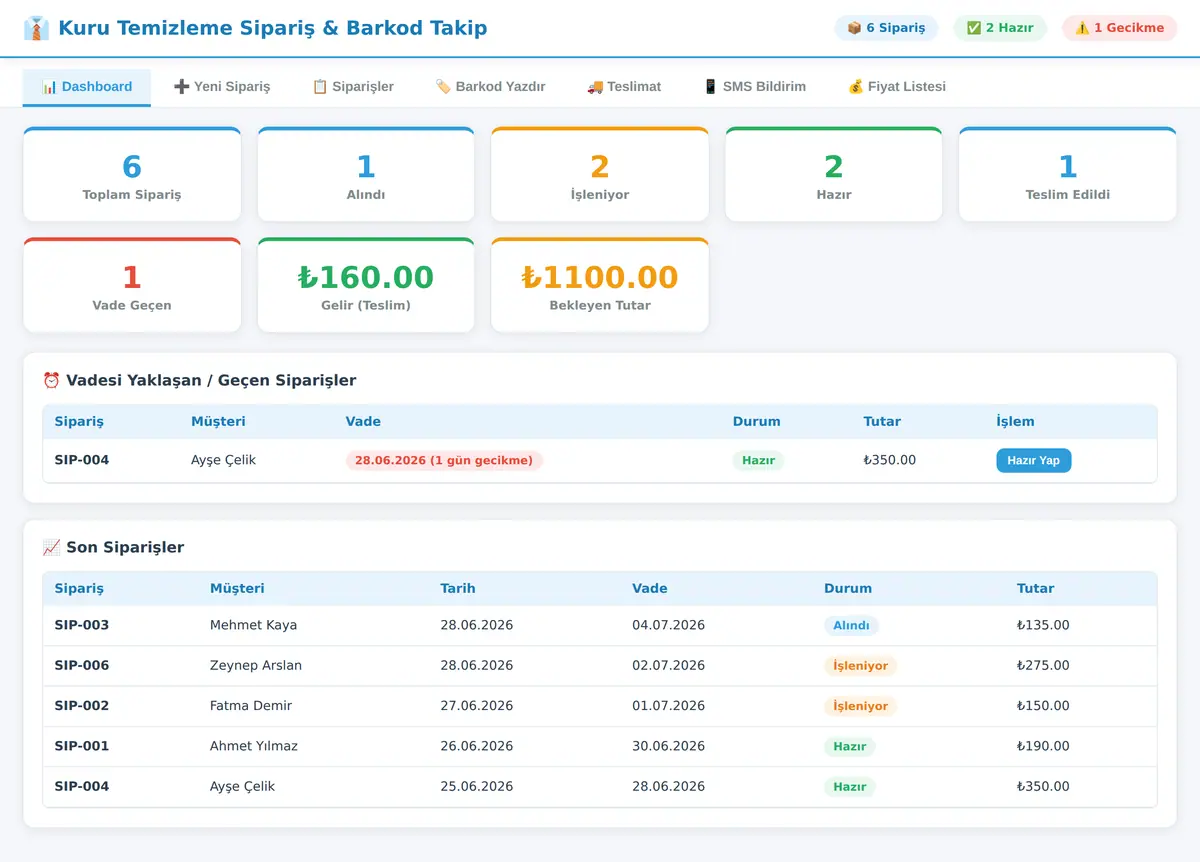Click the 6 Sipariş header badge
1200x862 pixels.
coord(886,28)
